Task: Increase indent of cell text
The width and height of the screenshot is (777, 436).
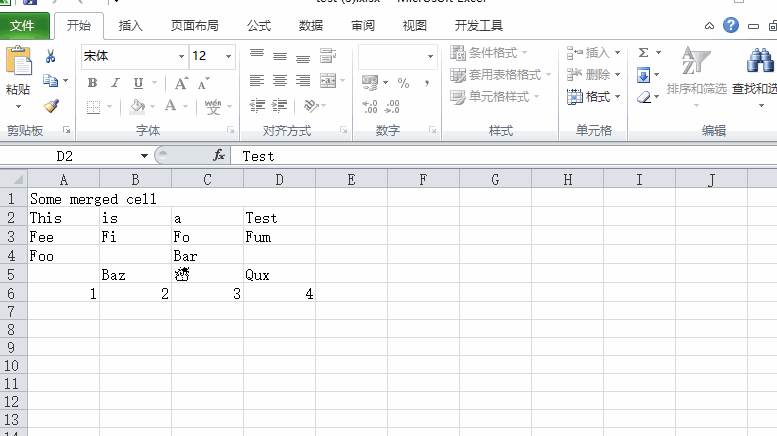Action: tap(280, 106)
